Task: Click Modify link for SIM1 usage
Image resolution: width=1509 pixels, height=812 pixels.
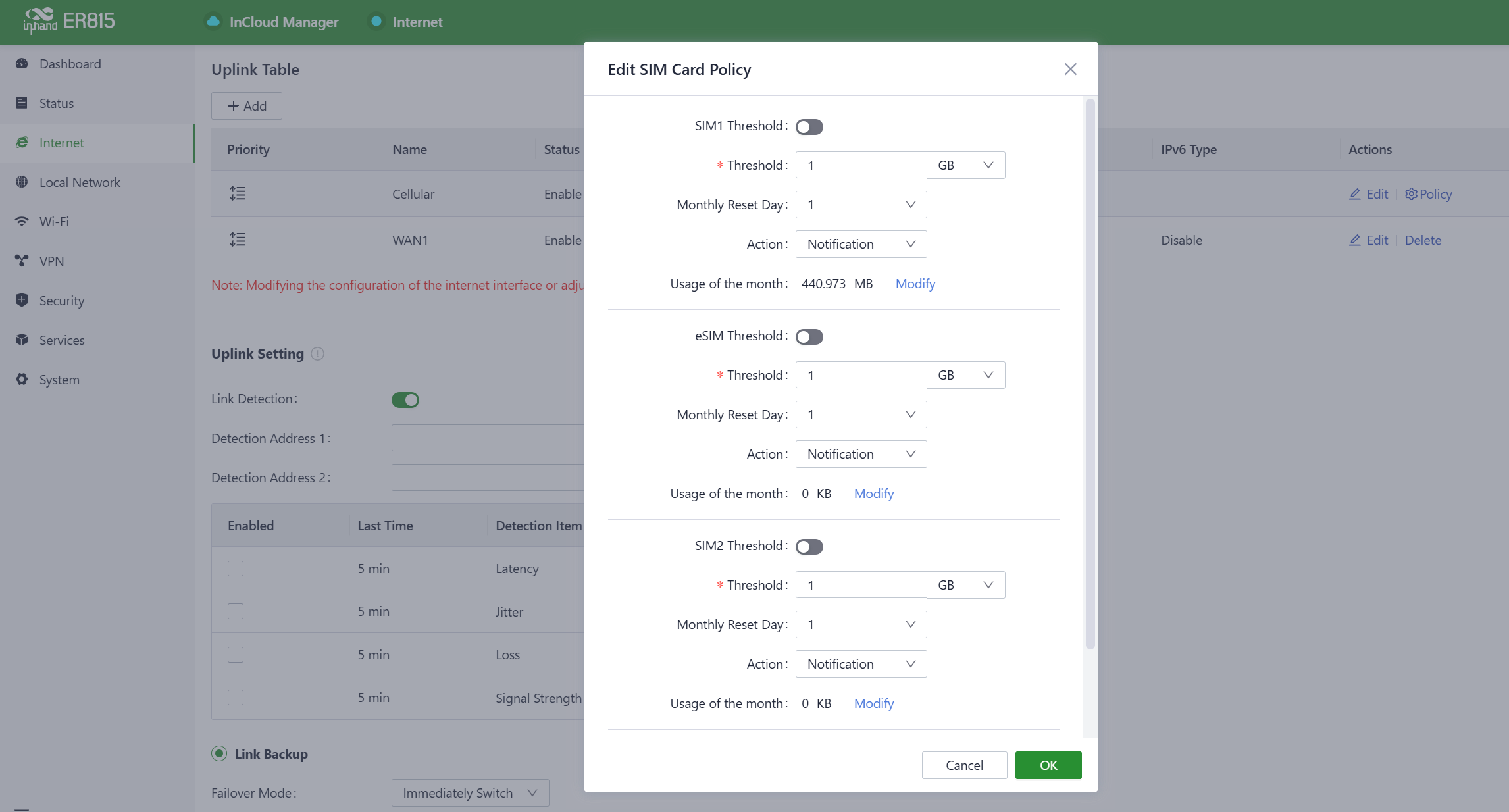Action: pyautogui.click(x=915, y=284)
